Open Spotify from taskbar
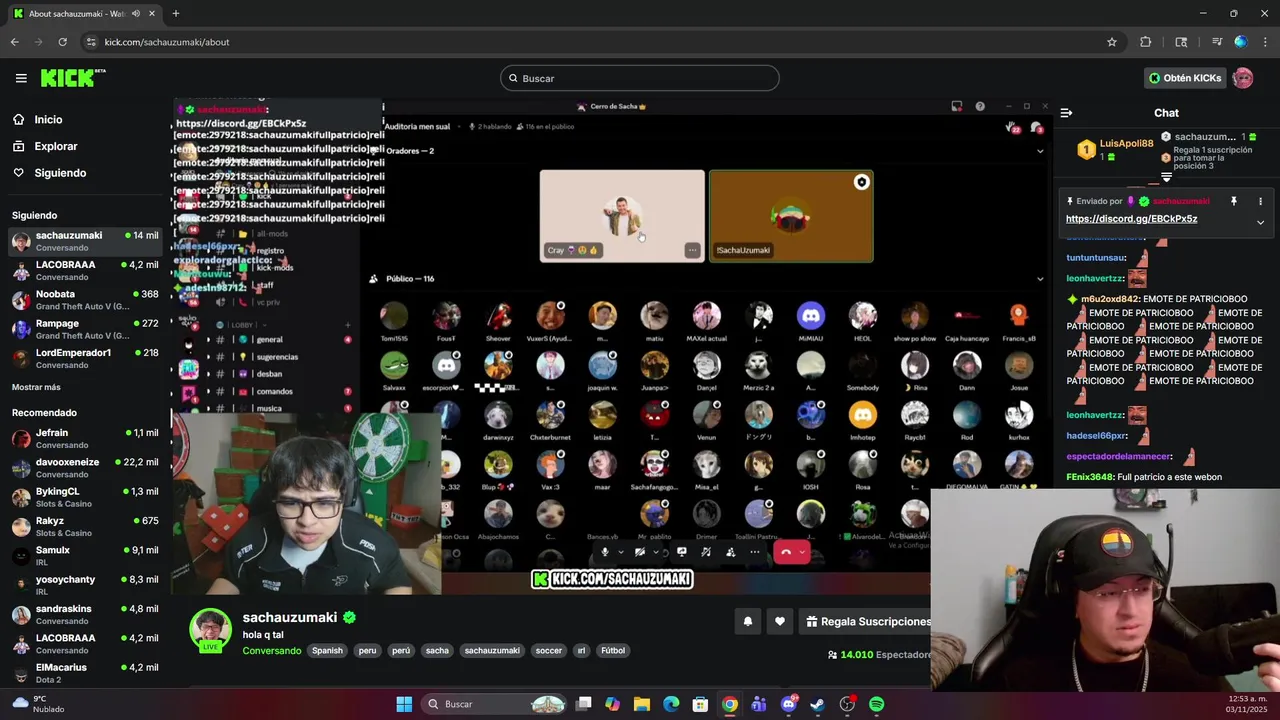Screen dimensions: 1280x720 pyautogui.click(x=877, y=704)
